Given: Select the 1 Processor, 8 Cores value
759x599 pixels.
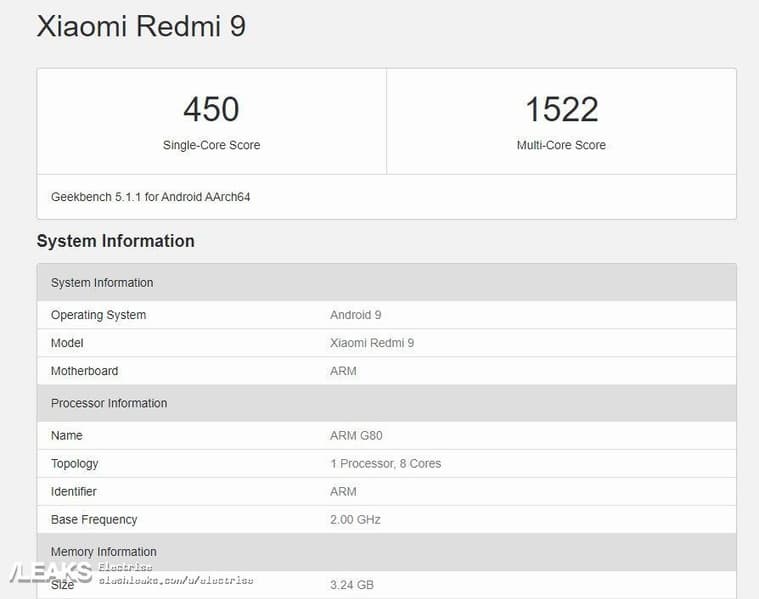Looking at the screenshot, I should [x=385, y=464].
